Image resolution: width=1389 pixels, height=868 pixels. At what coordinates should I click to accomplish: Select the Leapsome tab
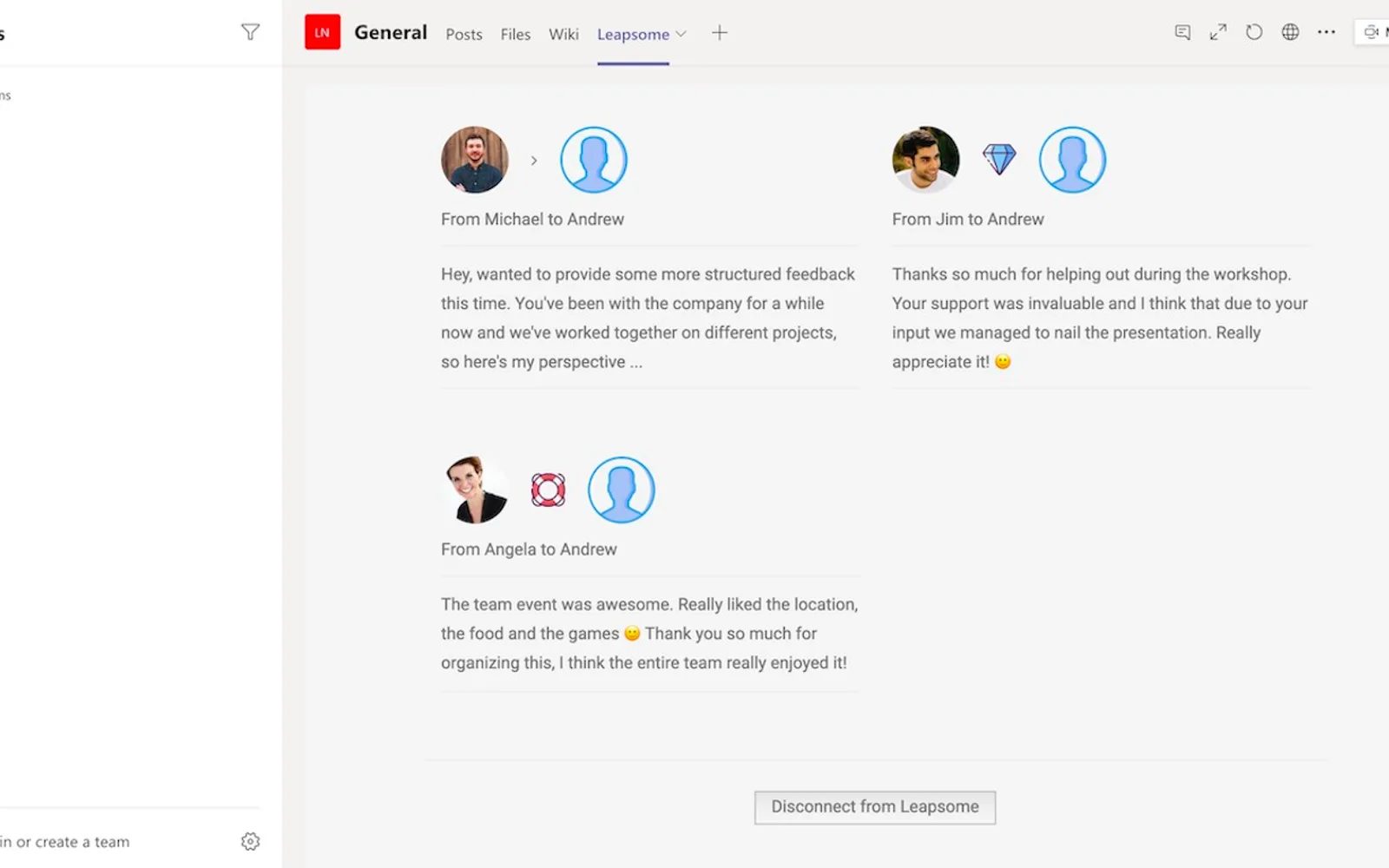[633, 34]
